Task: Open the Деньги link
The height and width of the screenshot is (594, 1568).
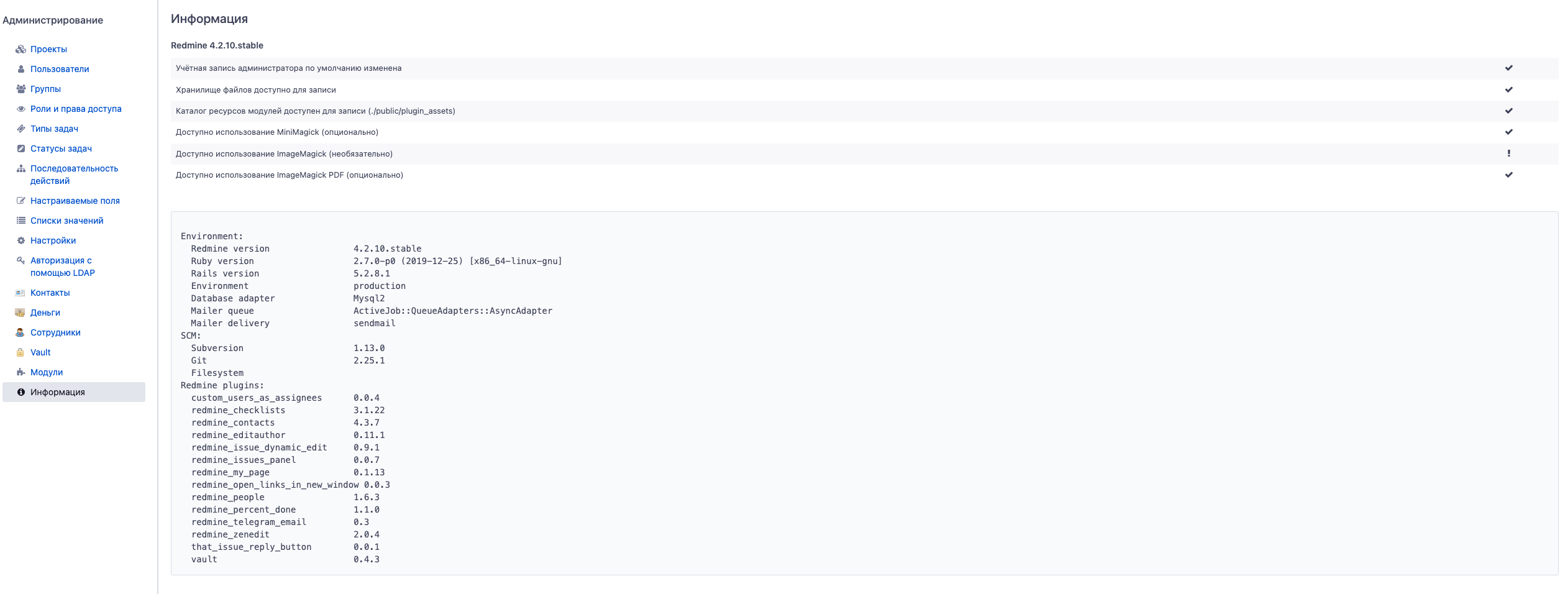Action: (x=45, y=313)
